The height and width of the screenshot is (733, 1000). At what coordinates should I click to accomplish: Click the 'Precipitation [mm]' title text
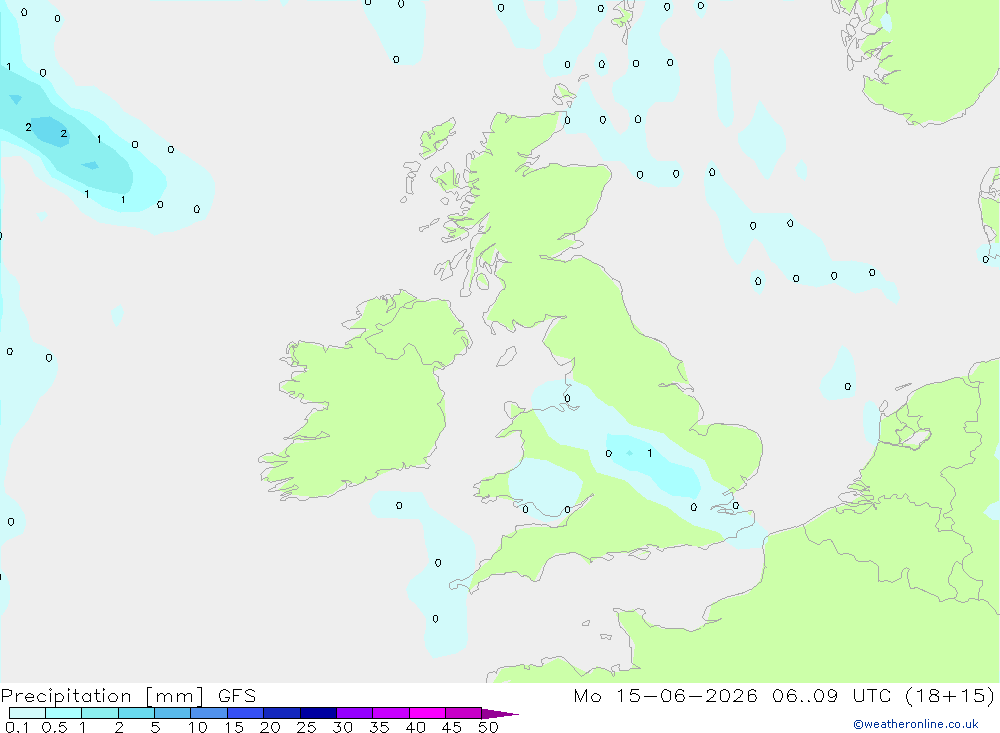103,696
